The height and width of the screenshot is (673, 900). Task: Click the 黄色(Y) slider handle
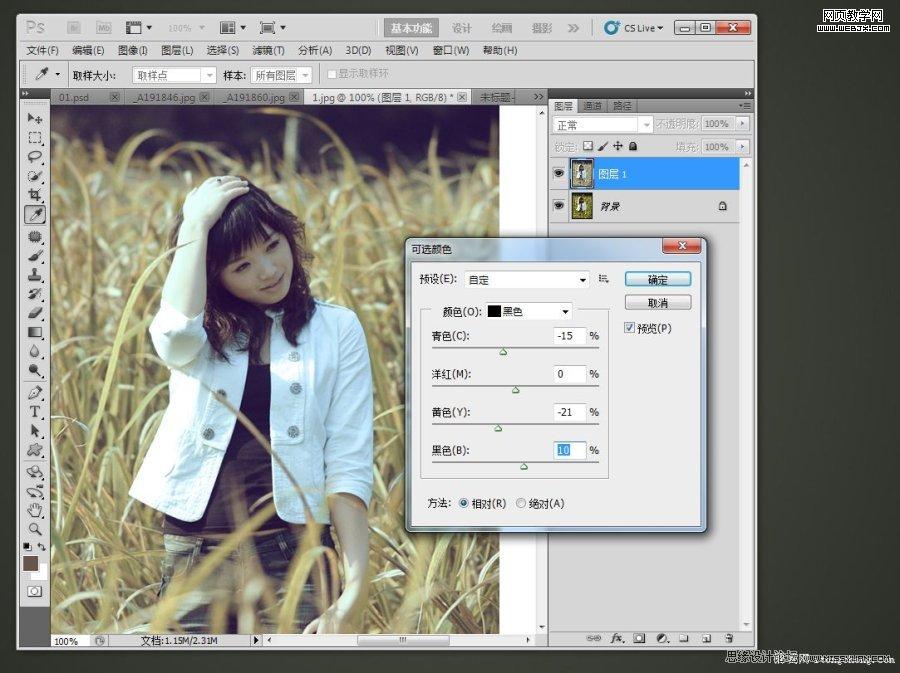(x=498, y=428)
